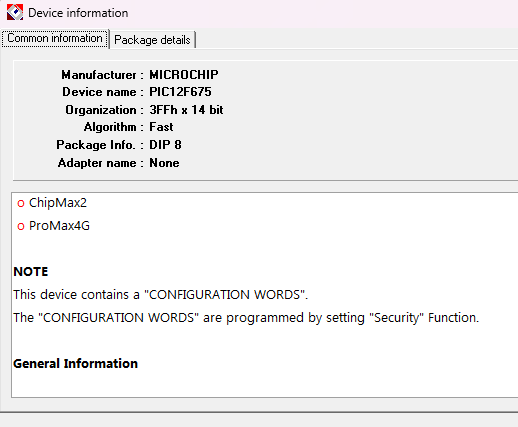Select the ProMax4G programmer entry
This screenshot has width=518, height=427.
click(59, 226)
